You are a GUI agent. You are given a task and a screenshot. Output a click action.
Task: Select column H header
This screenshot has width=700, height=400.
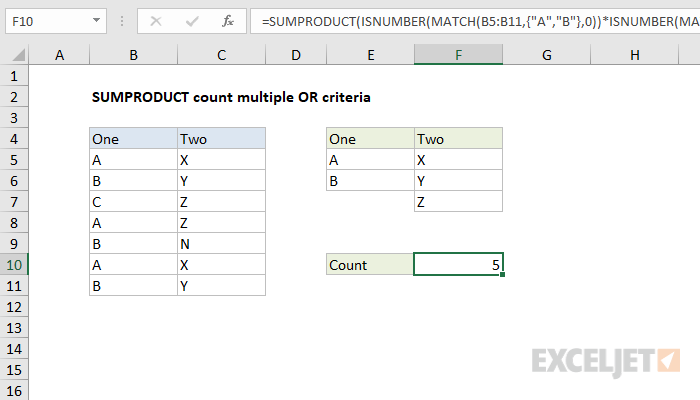(x=634, y=55)
